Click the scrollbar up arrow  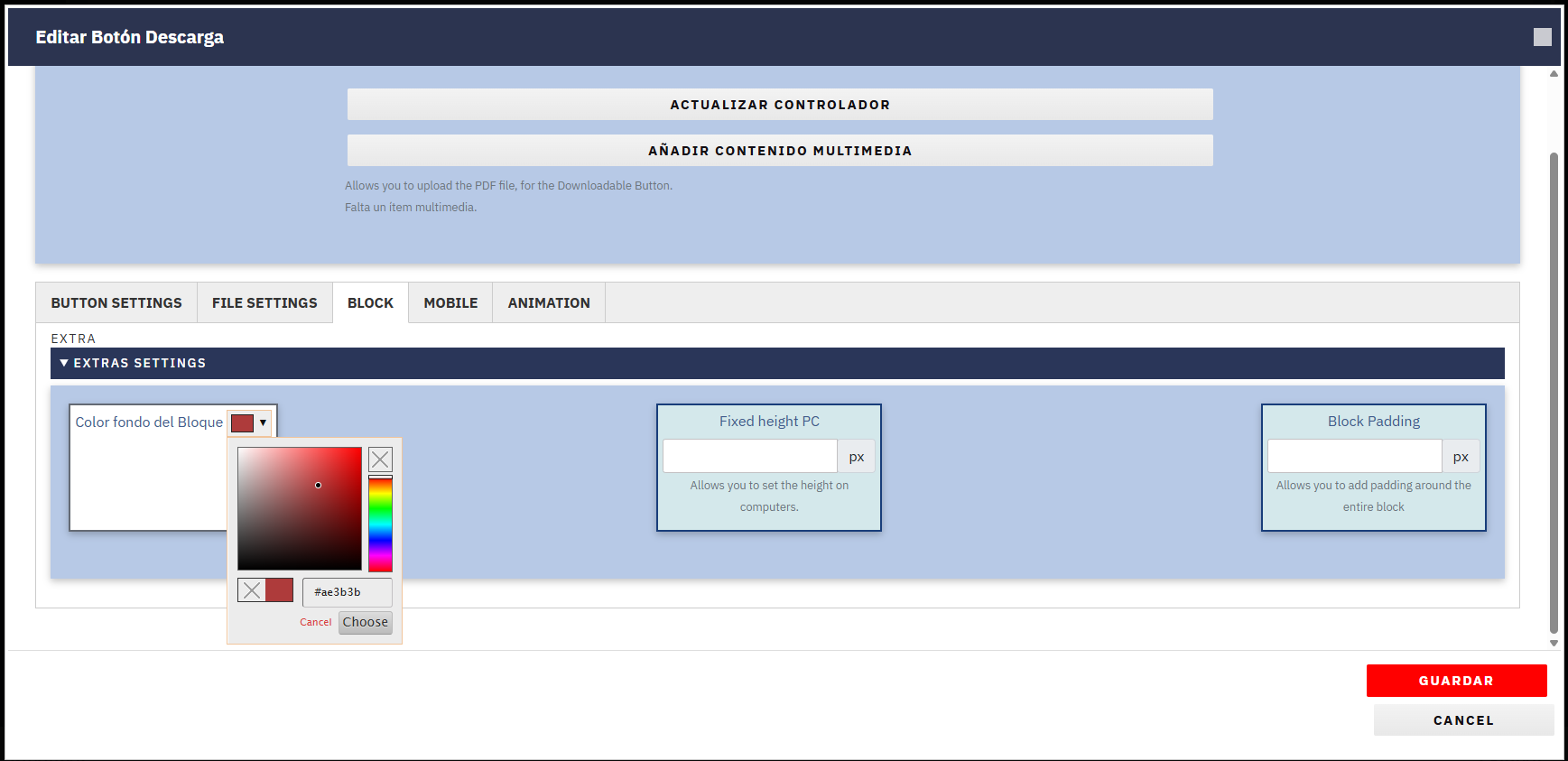(x=1554, y=74)
